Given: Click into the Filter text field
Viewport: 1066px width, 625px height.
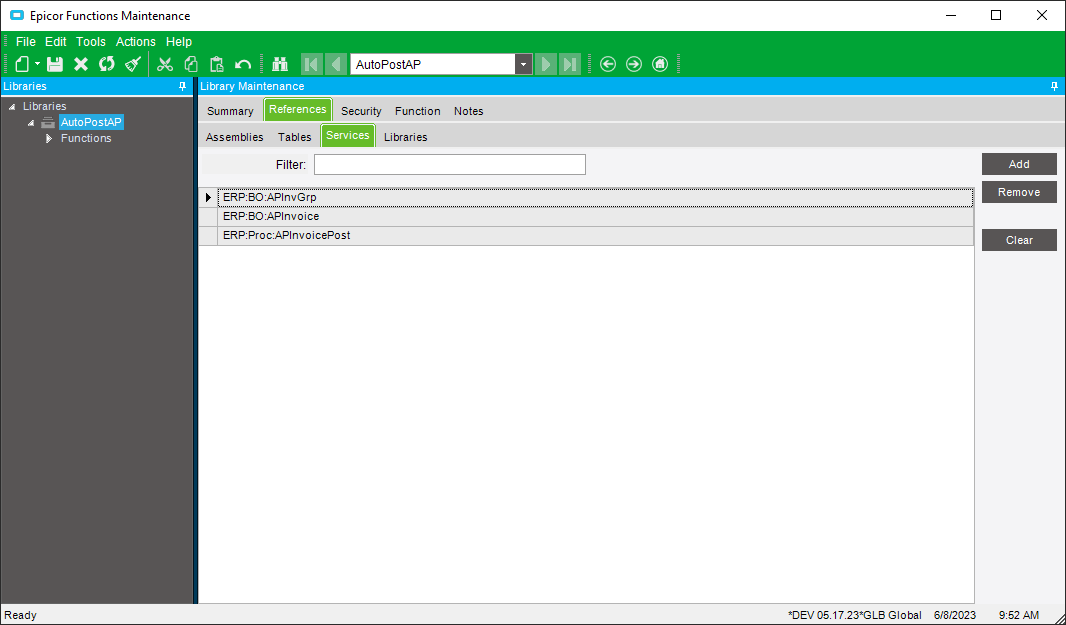Looking at the screenshot, I should [449, 165].
